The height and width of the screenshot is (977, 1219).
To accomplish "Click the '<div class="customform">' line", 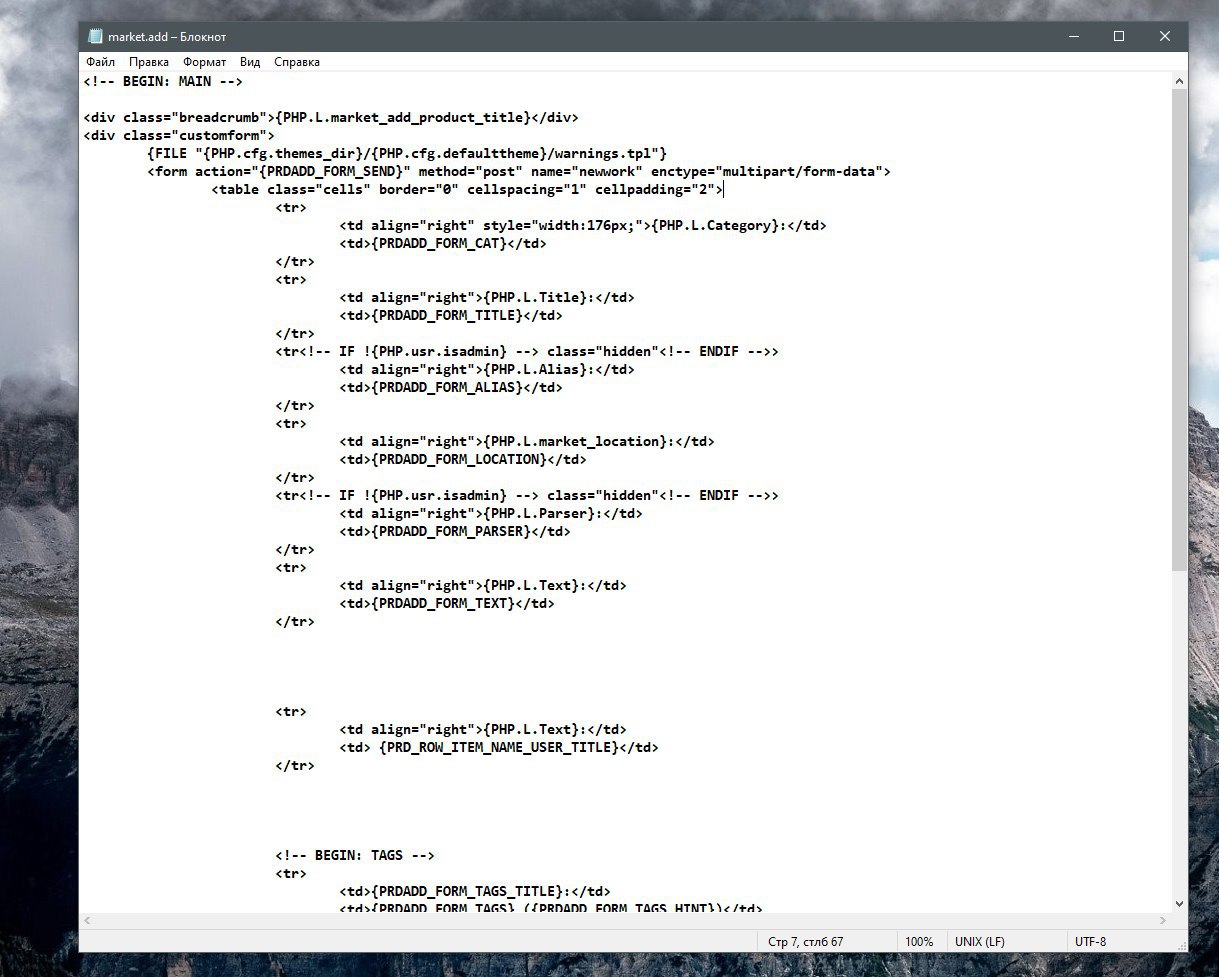I will 179,135.
